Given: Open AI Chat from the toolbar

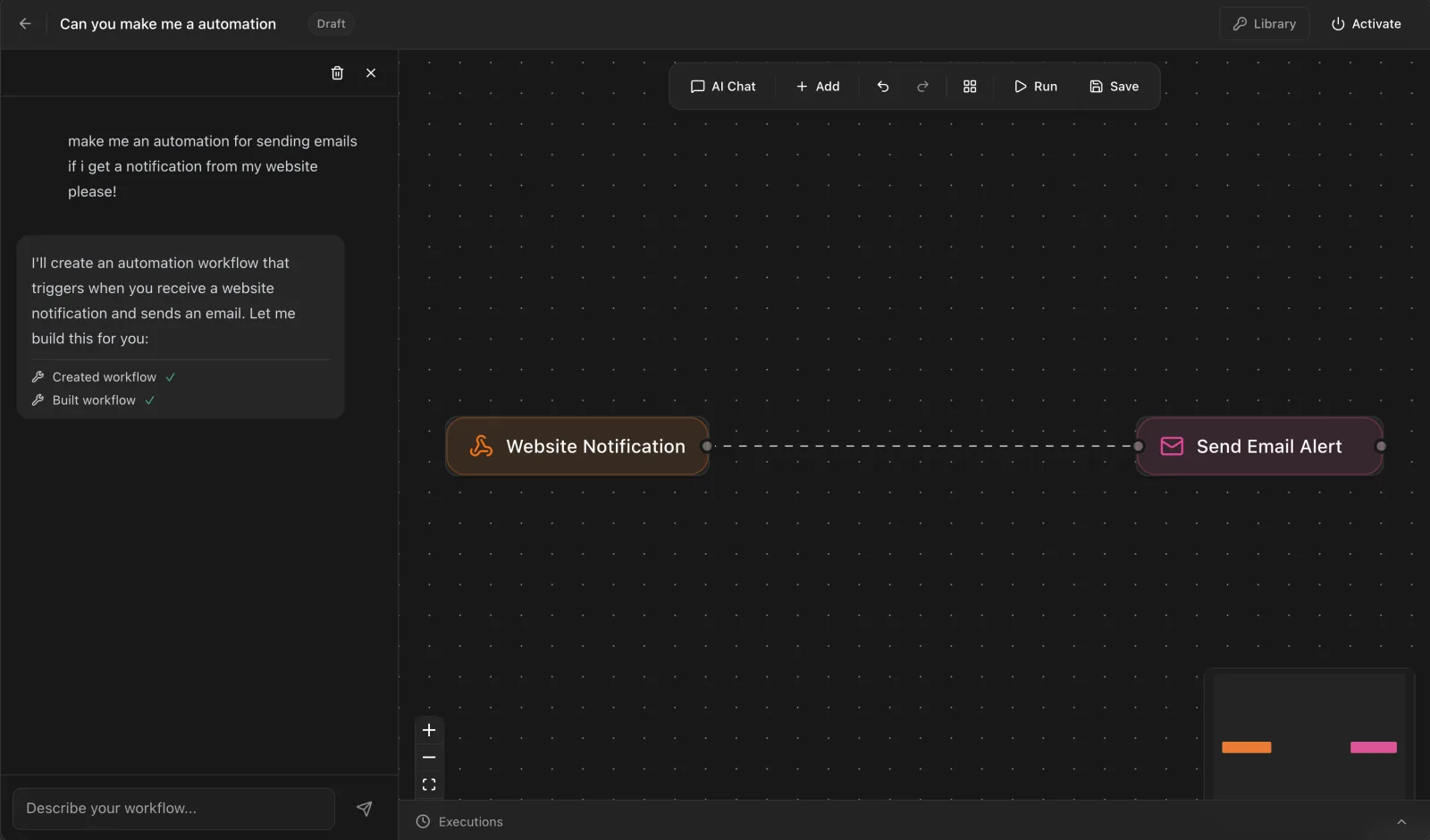Looking at the screenshot, I should pos(723,87).
